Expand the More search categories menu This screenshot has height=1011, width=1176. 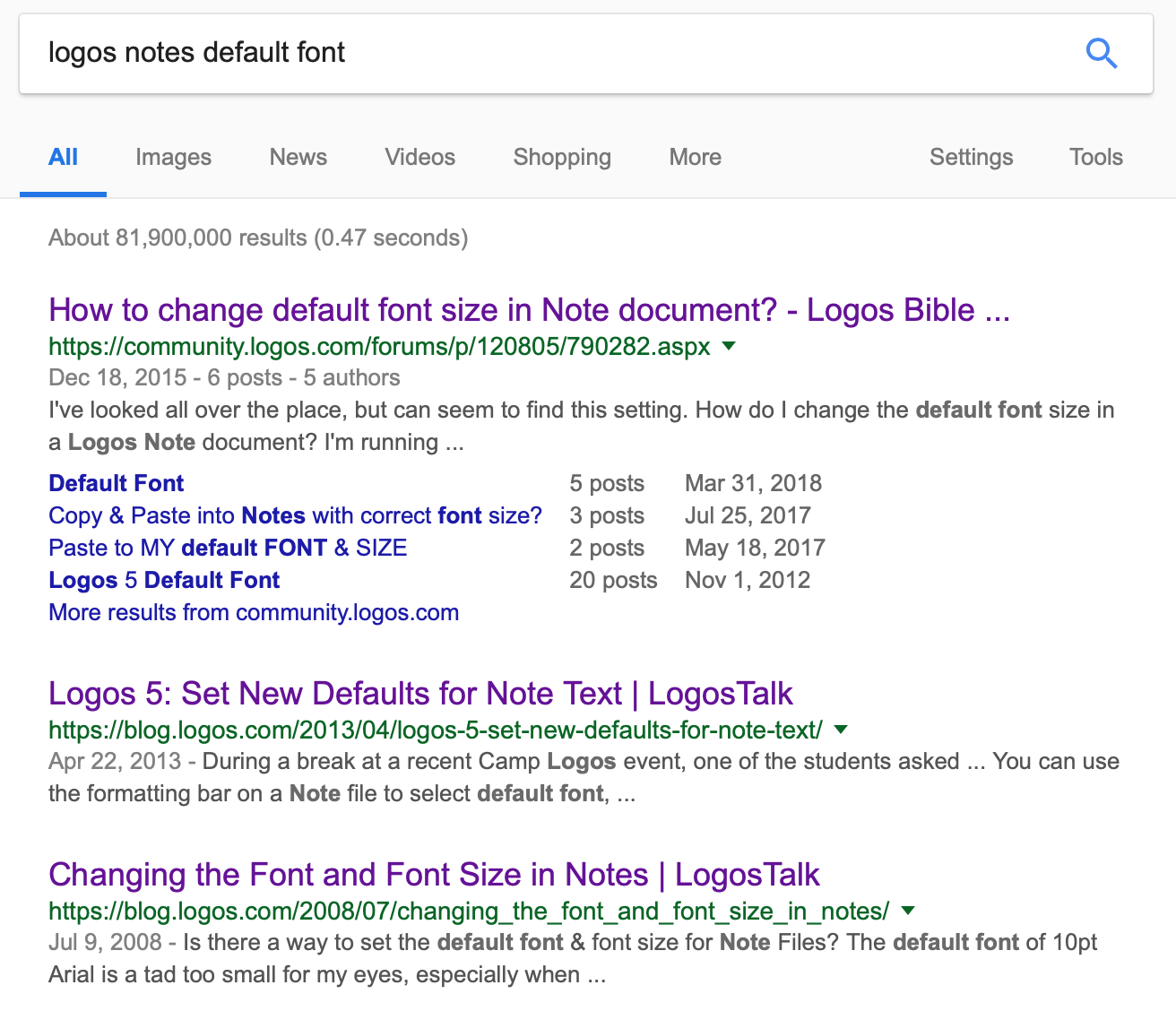(x=695, y=157)
